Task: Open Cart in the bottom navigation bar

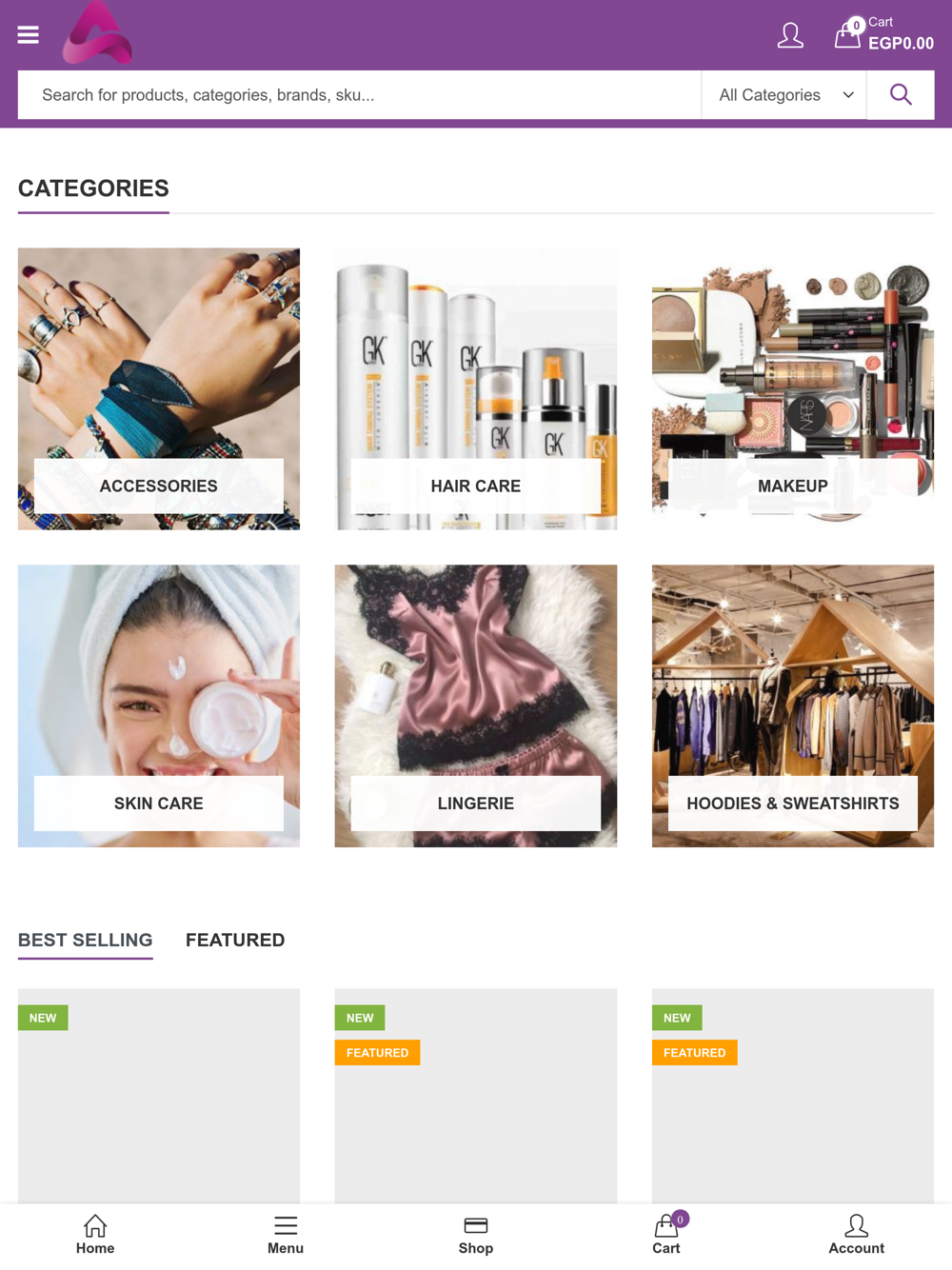Action: coord(666,1235)
